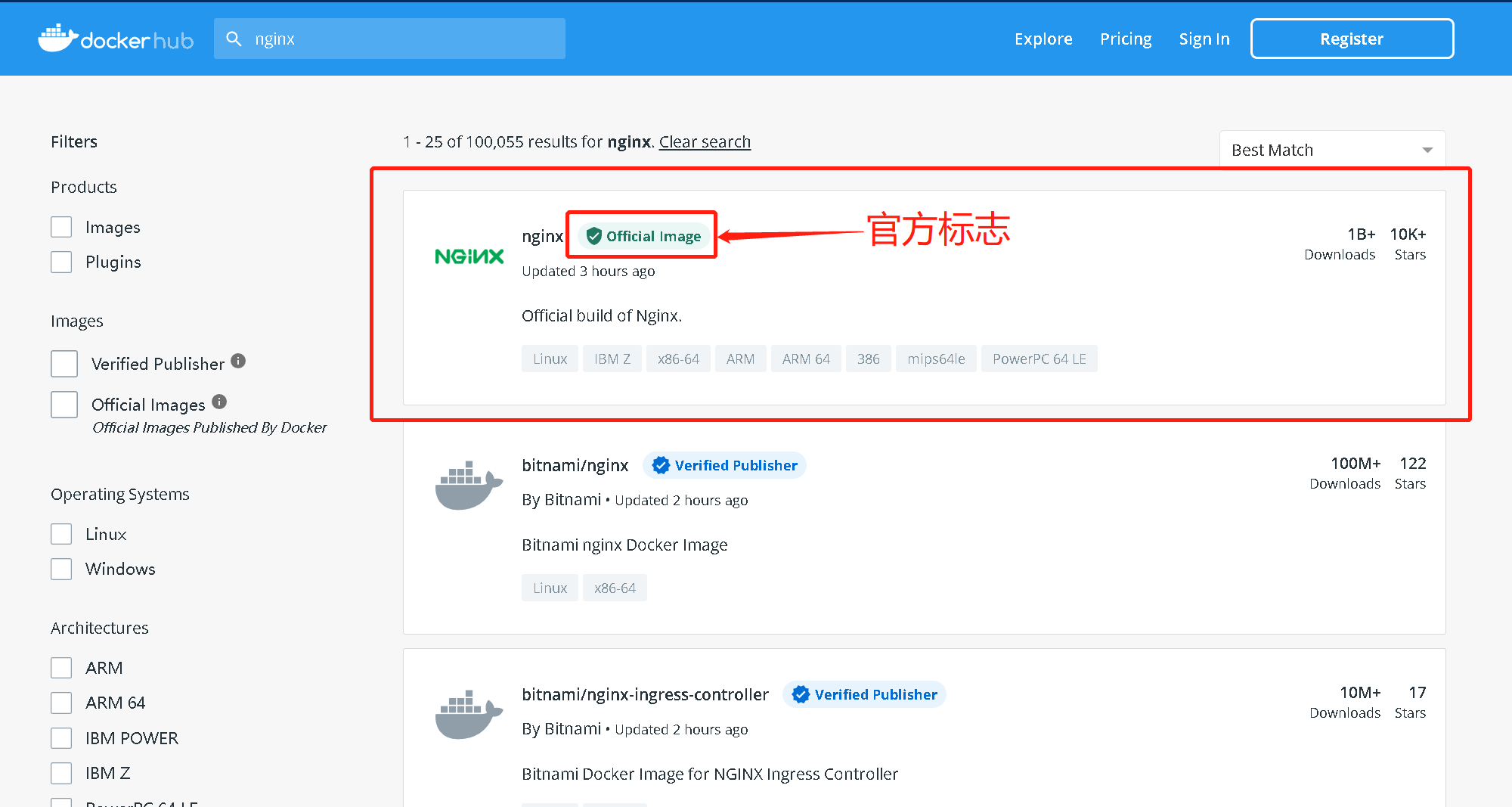The width and height of the screenshot is (1512, 807).
Task: Click 'Bitnami Docker Image for NGINX Ingress Controller' text
Action: tap(710, 774)
